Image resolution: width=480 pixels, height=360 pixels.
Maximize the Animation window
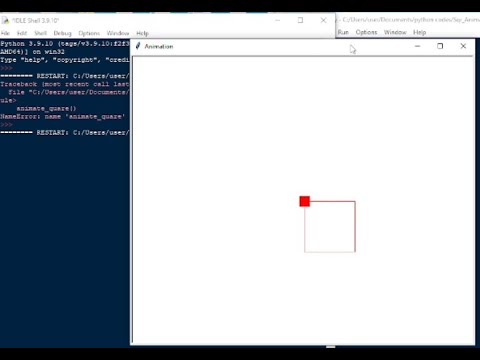(x=440, y=46)
